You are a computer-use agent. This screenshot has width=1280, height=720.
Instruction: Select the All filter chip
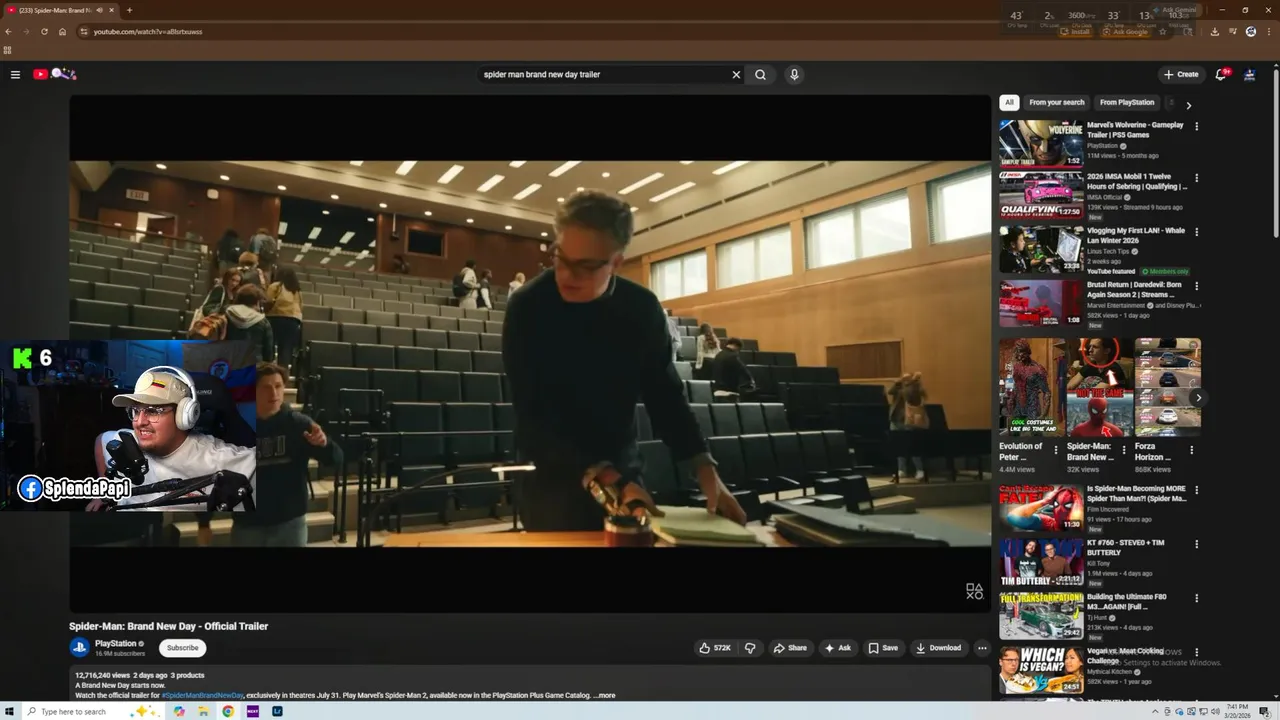tap(1009, 102)
